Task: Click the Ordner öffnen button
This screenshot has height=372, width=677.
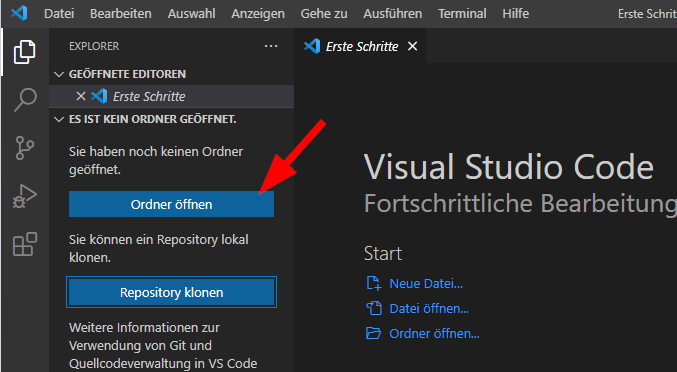Action: point(171,204)
